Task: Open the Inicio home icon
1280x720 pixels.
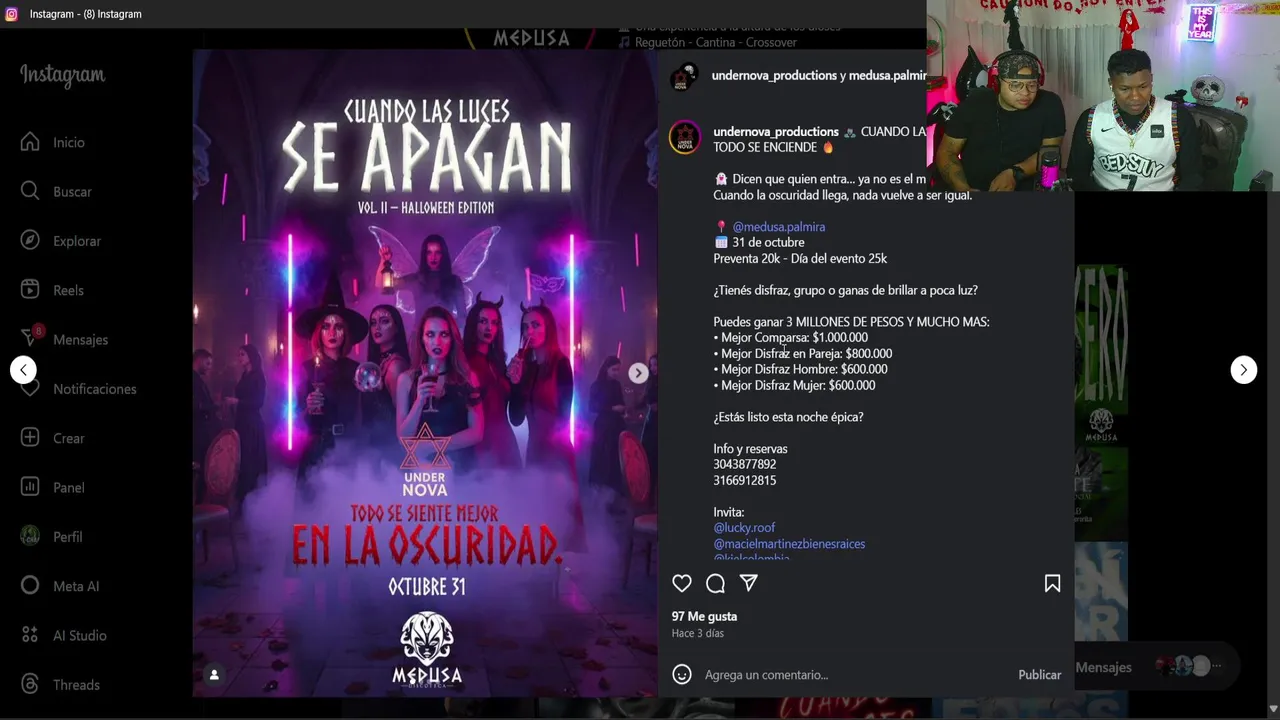Action: point(30,142)
